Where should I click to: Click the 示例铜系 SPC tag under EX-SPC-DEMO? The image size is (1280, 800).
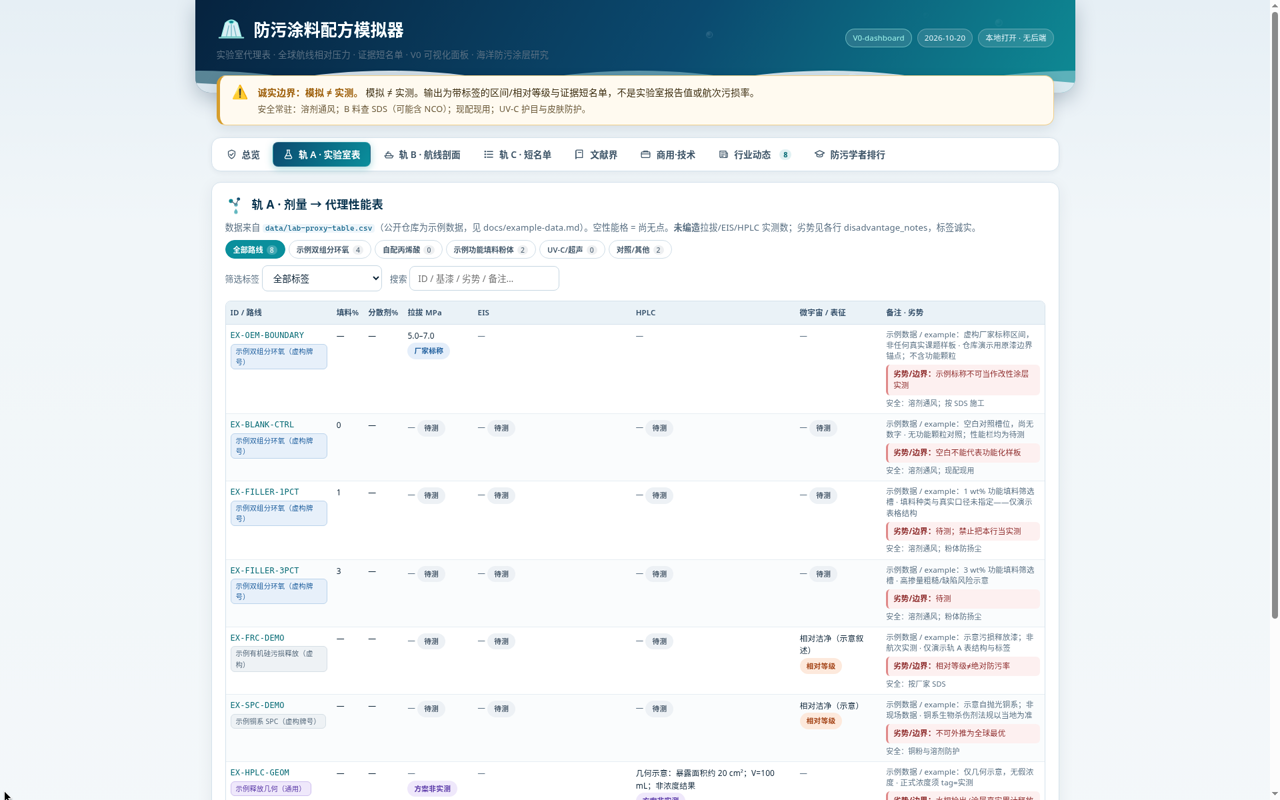click(278, 721)
